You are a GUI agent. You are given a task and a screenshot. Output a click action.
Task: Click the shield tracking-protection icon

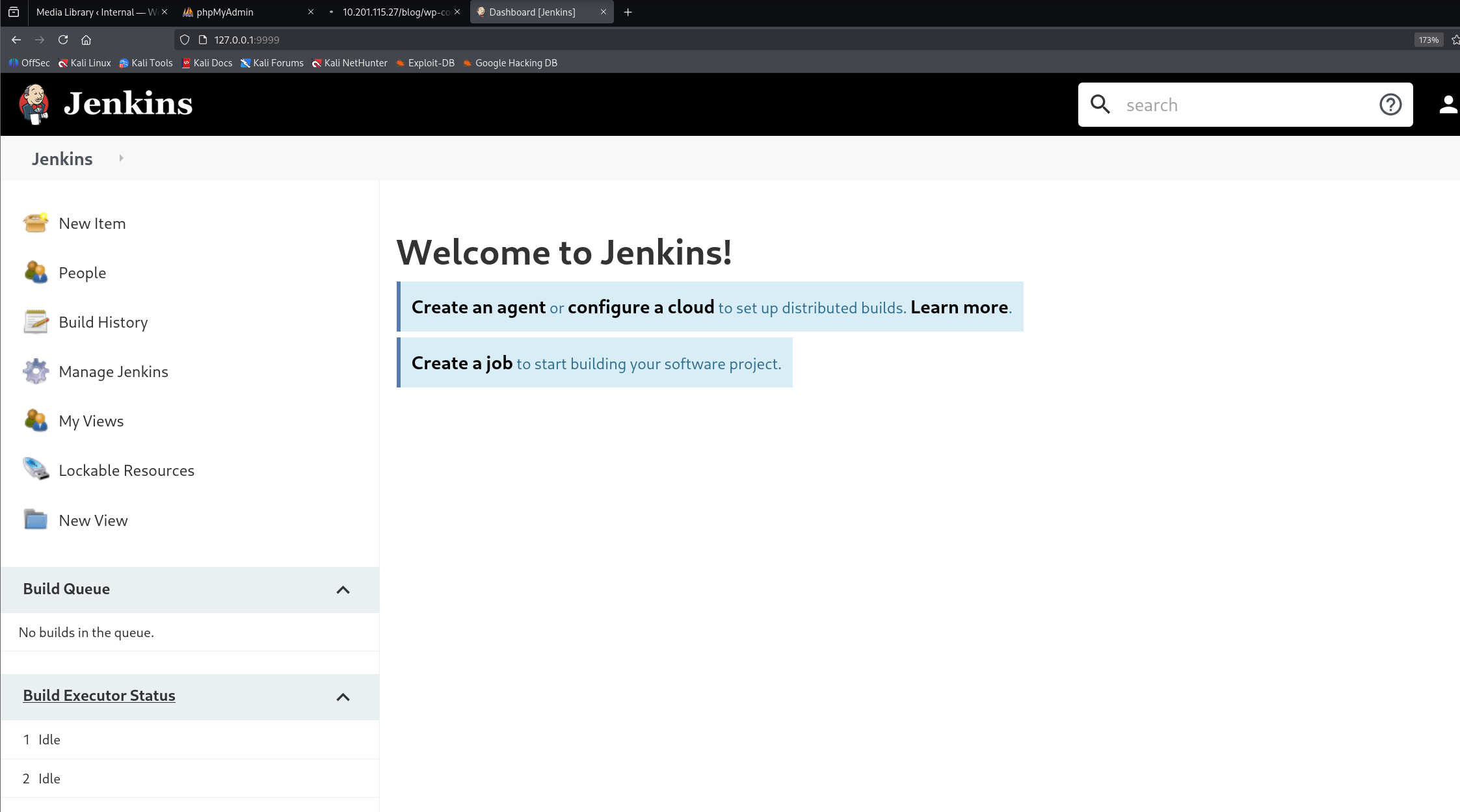click(x=185, y=40)
